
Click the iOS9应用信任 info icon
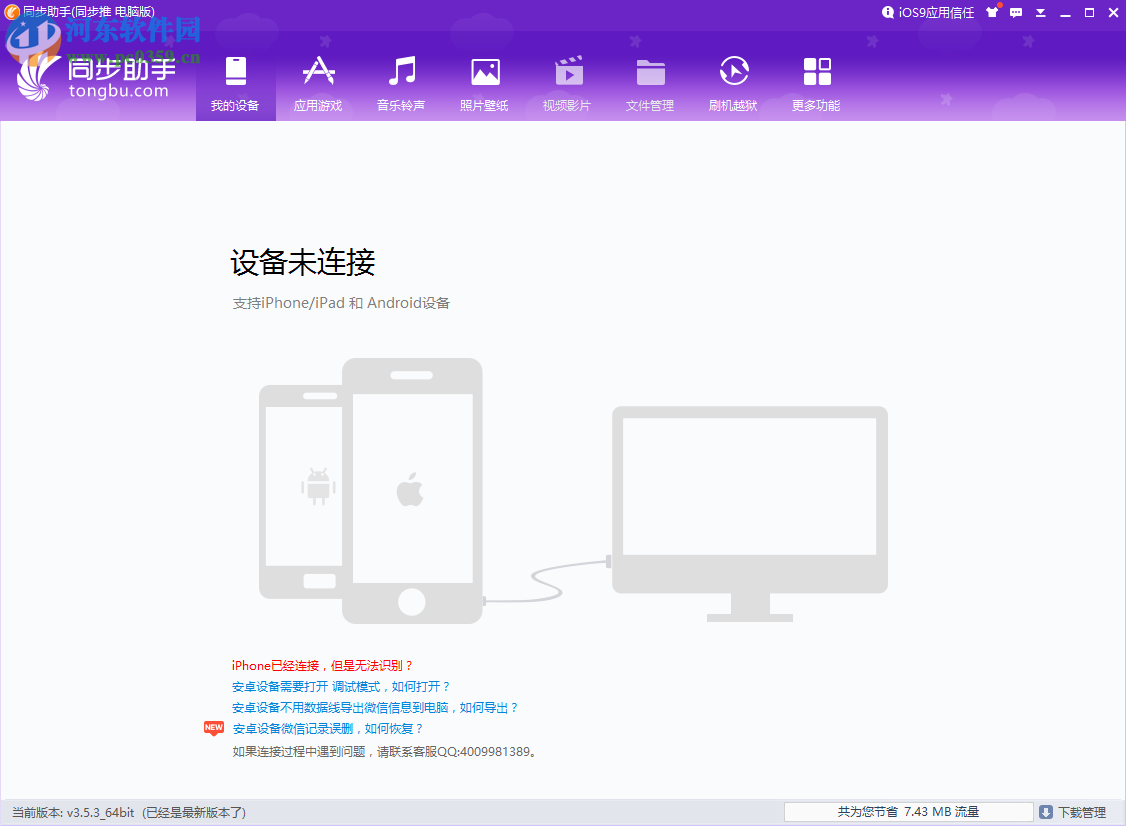[x=889, y=12]
